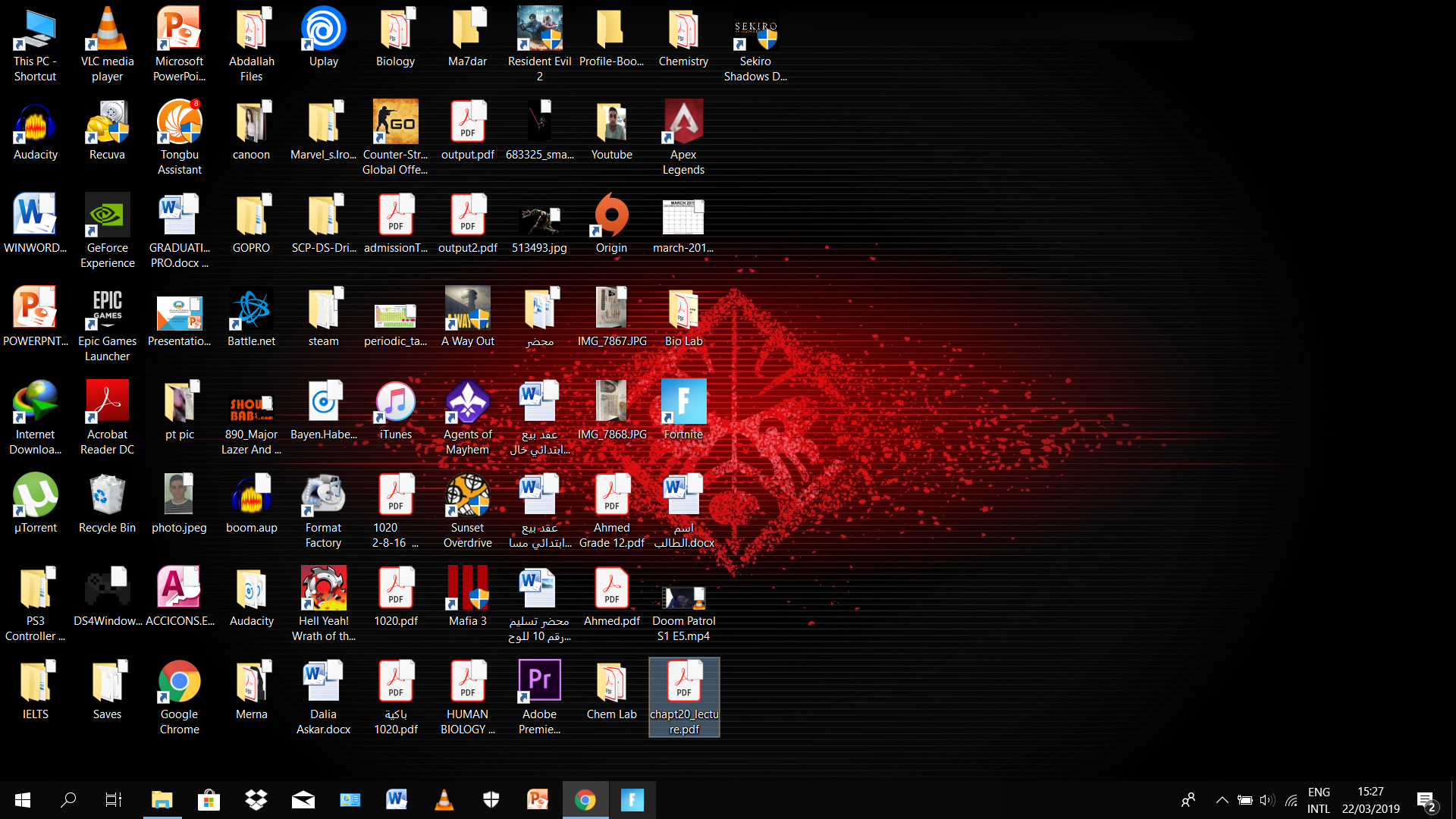Select the Adobe Premiere desktop shortcut
This screenshot has width=1456, height=819.
coord(539,681)
